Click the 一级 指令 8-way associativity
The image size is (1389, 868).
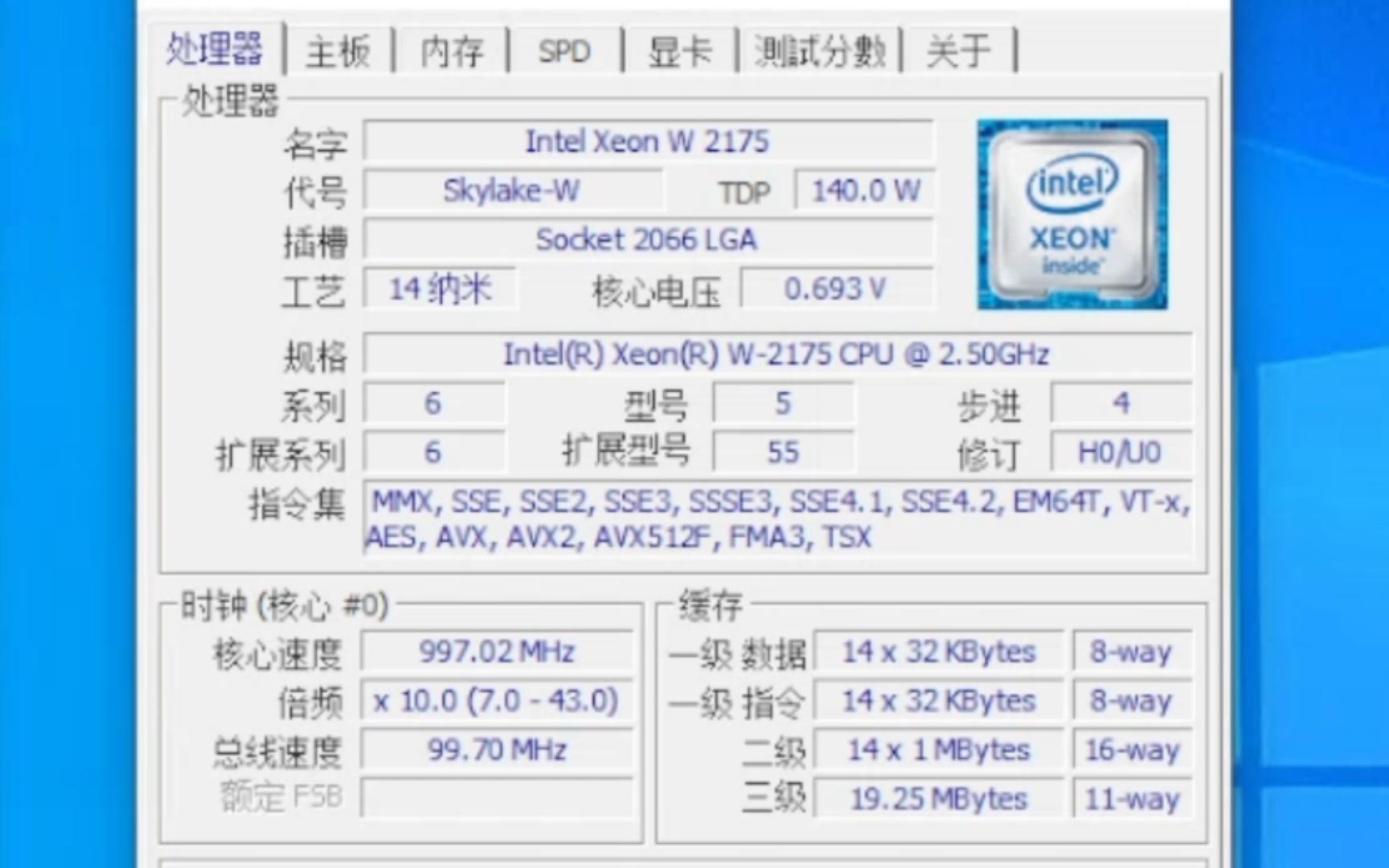click(1132, 701)
